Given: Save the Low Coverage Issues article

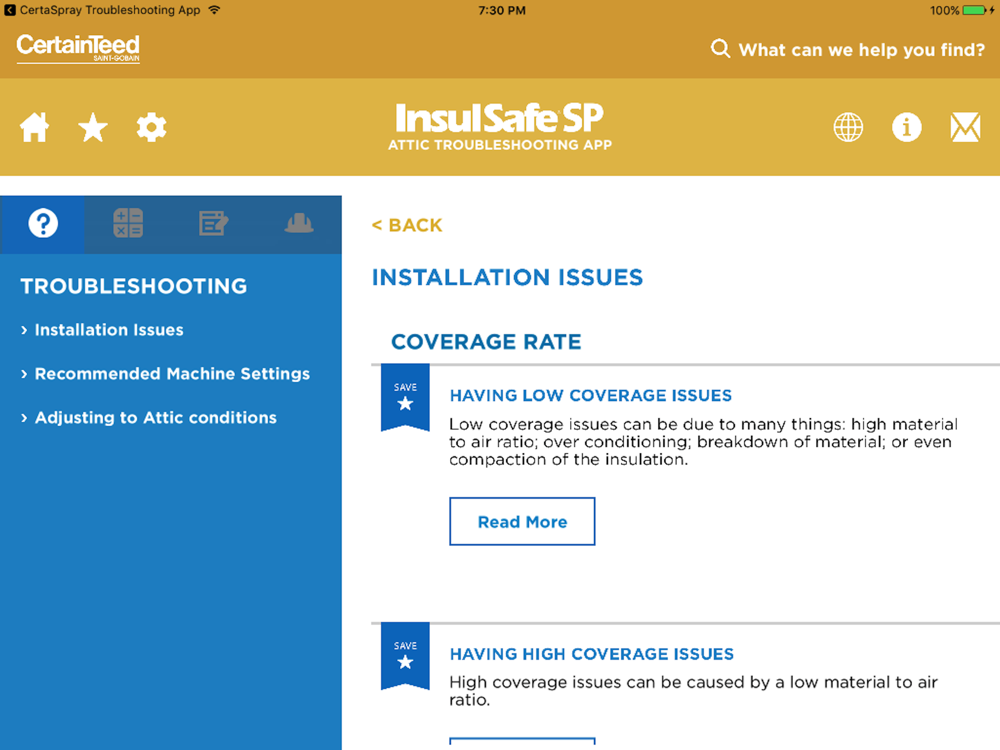Looking at the screenshot, I should [x=405, y=397].
